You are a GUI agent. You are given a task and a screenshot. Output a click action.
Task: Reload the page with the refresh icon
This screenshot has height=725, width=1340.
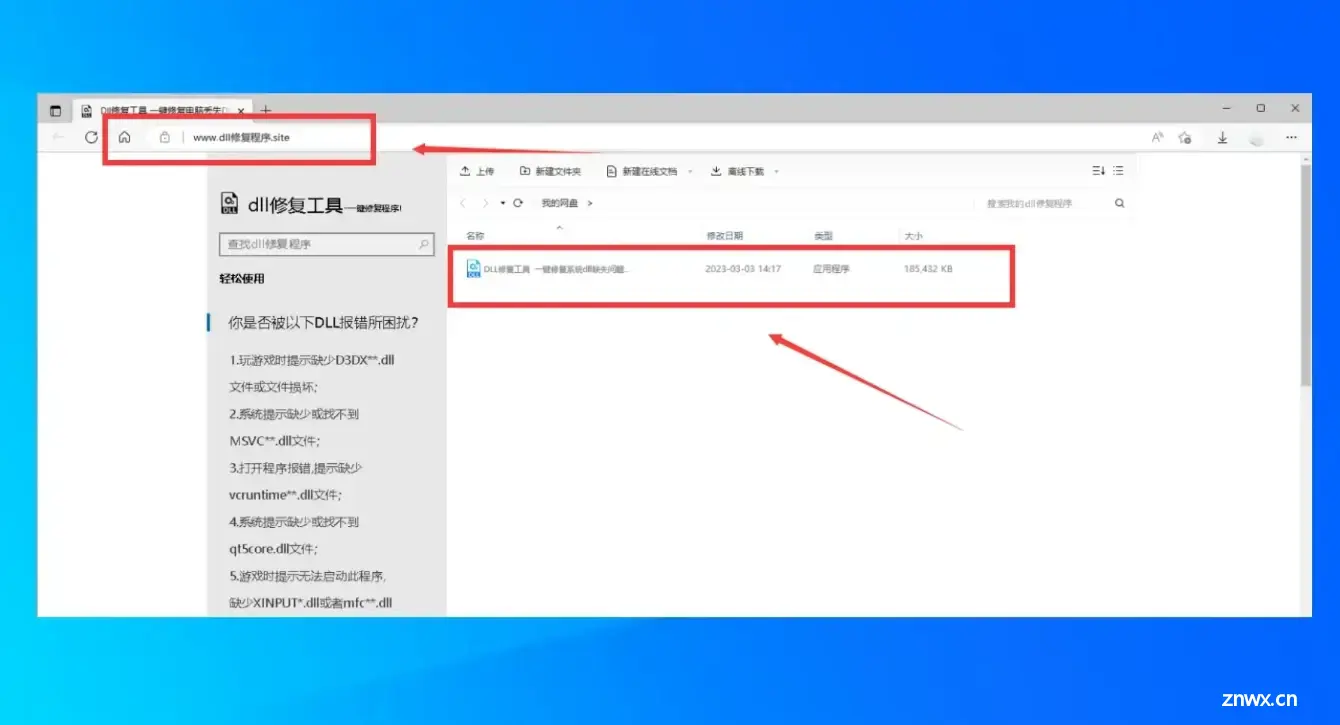pyautogui.click(x=91, y=137)
